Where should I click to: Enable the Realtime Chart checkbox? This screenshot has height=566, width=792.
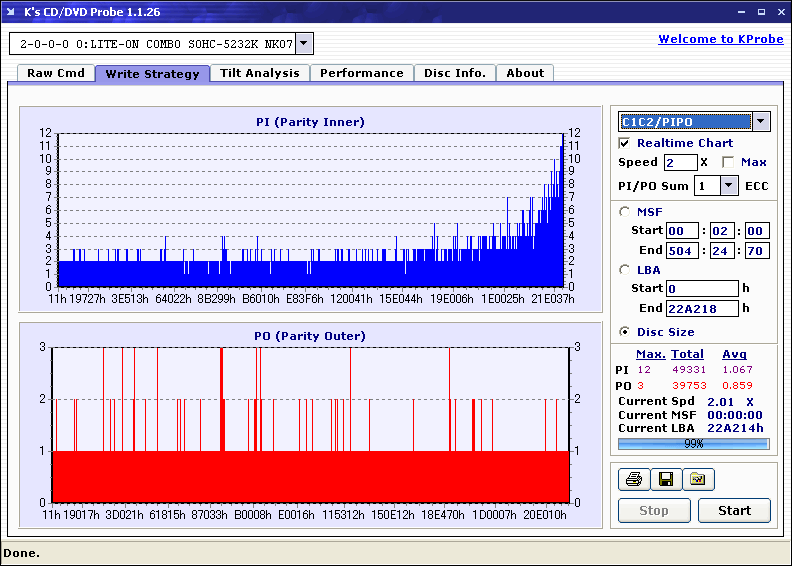(625, 143)
